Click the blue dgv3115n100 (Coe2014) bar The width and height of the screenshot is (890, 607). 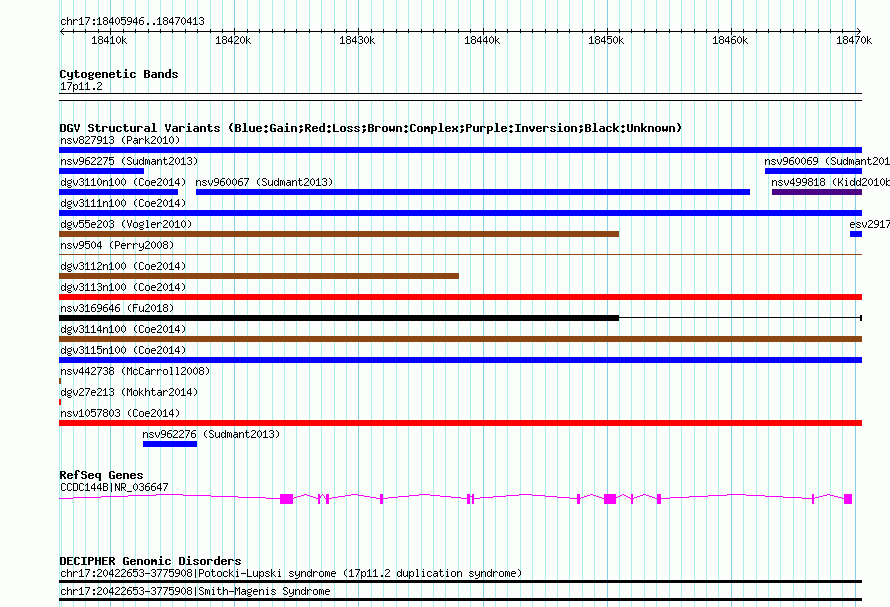460,360
